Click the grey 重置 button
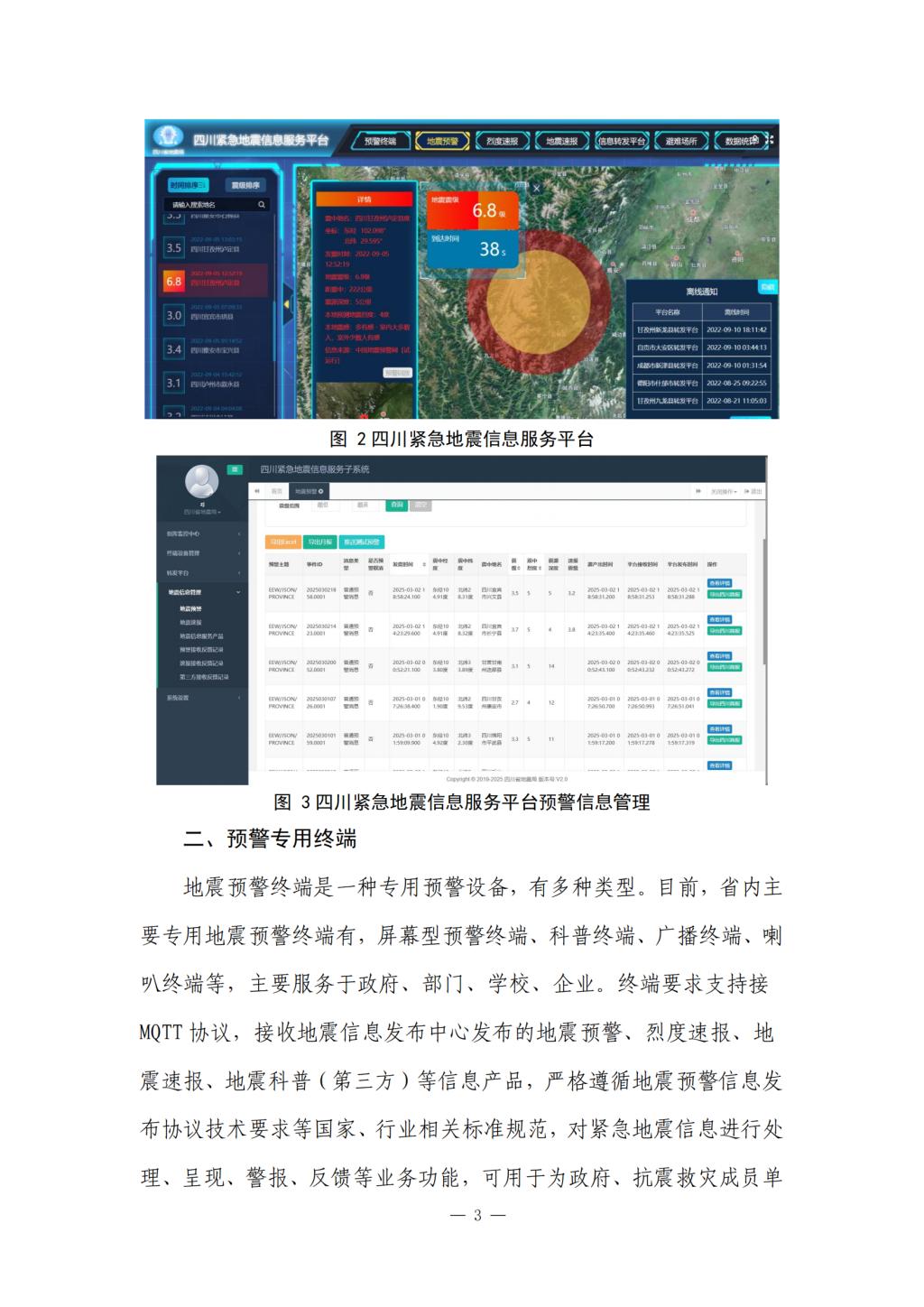This screenshot has width=924, height=1307. click(x=420, y=505)
